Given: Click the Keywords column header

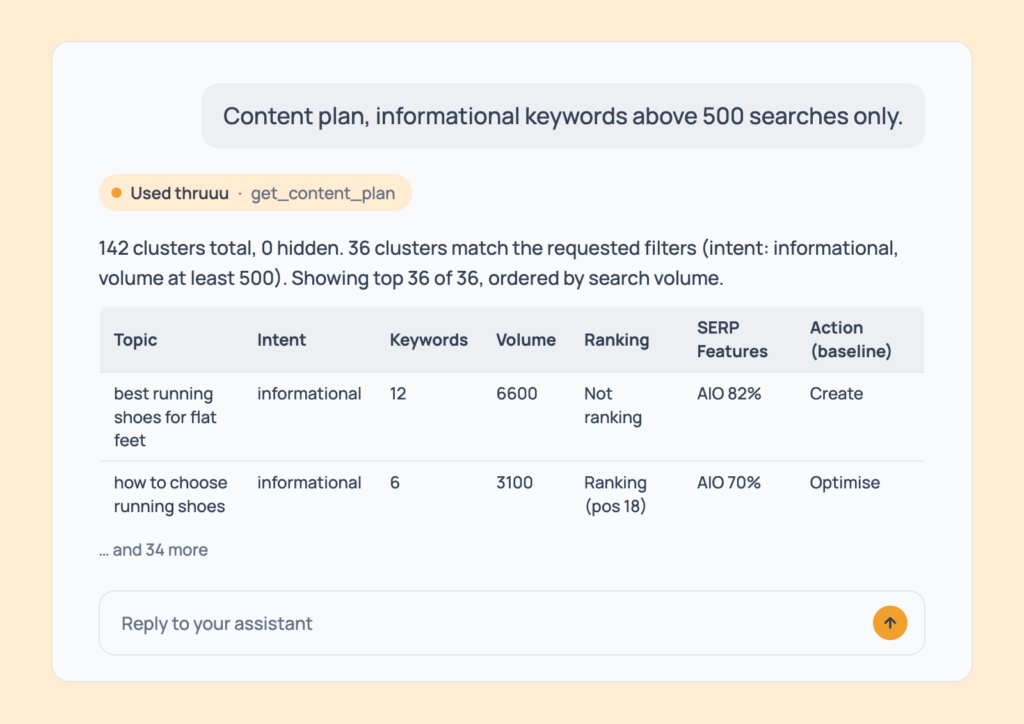Looking at the screenshot, I should (428, 339).
